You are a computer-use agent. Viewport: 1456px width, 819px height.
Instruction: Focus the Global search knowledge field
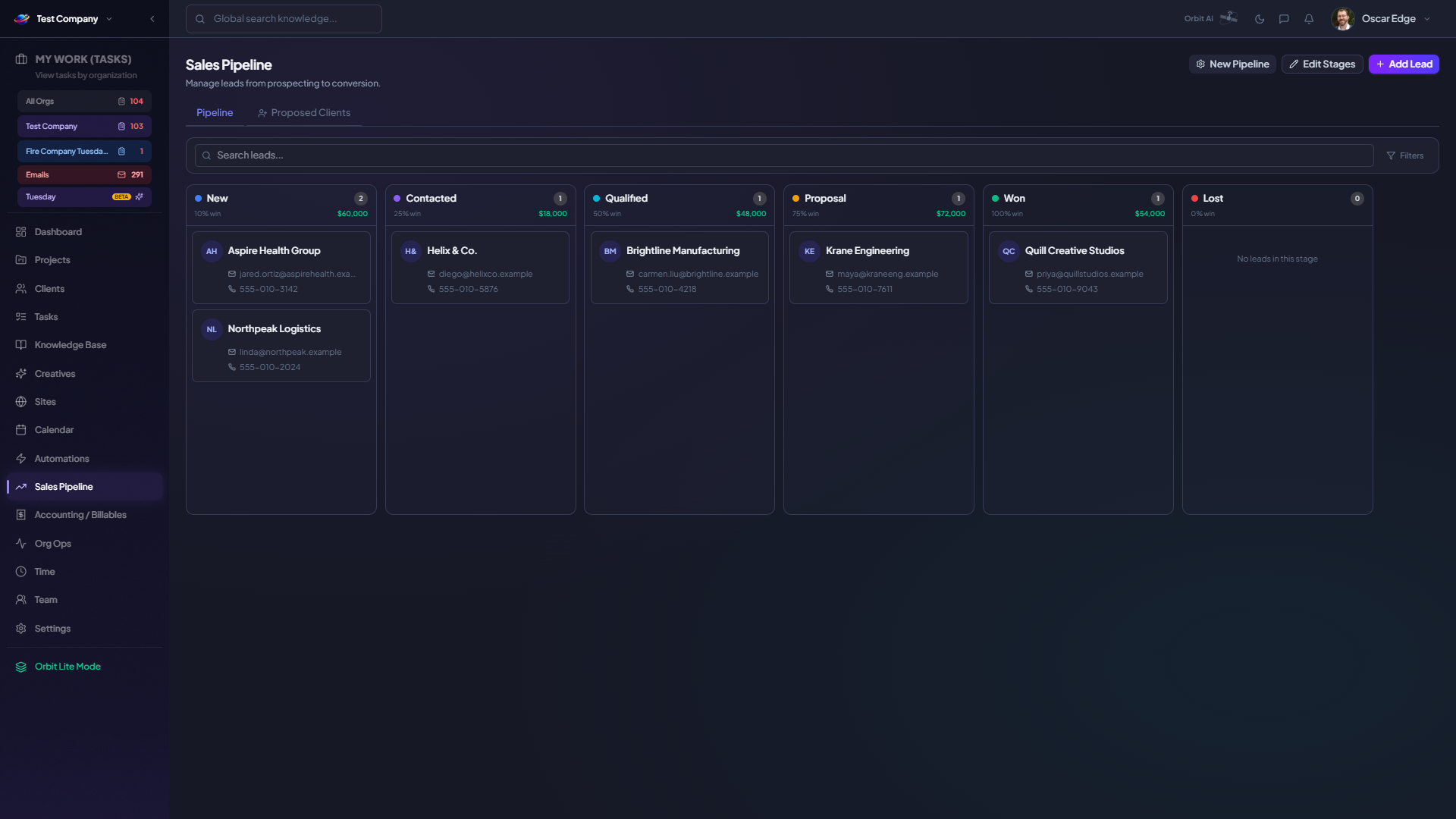(284, 19)
